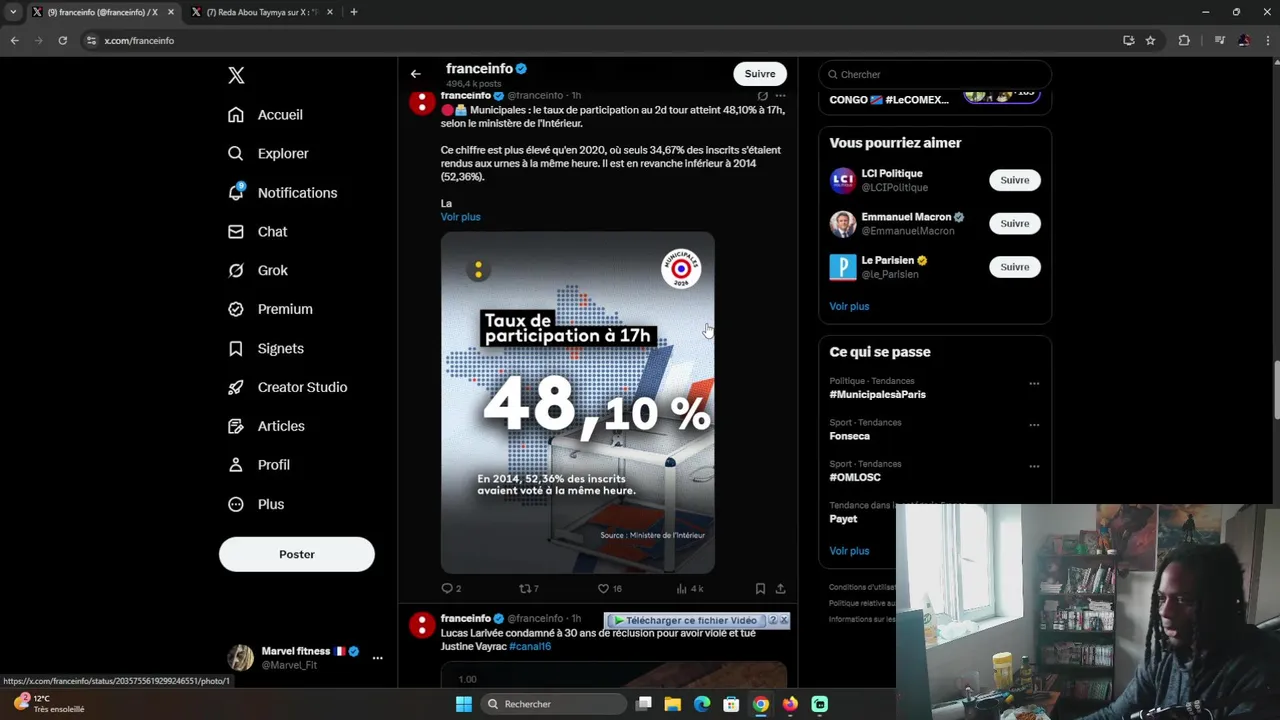Image resolution: width=1280 pixels, height=720 pixels.
Task: Follow Le Parisien
Action: pos(1015,267)
